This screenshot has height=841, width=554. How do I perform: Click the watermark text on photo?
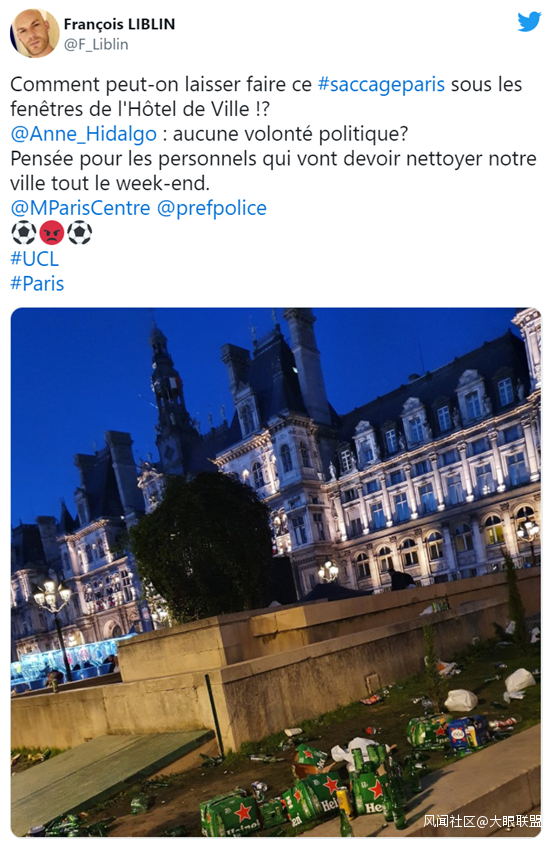[x=482, y=821]
